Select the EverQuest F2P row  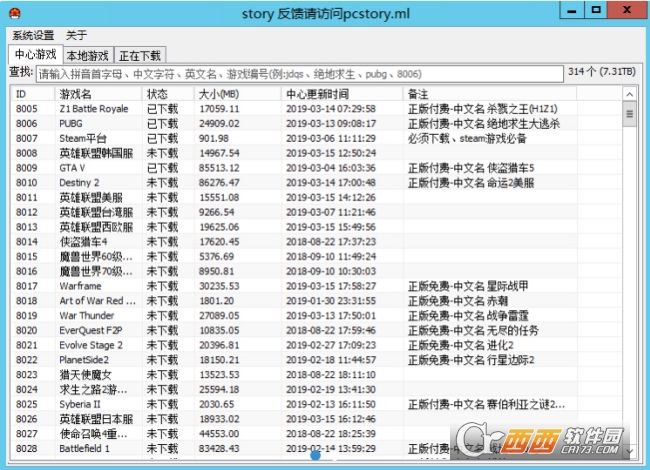316,331
